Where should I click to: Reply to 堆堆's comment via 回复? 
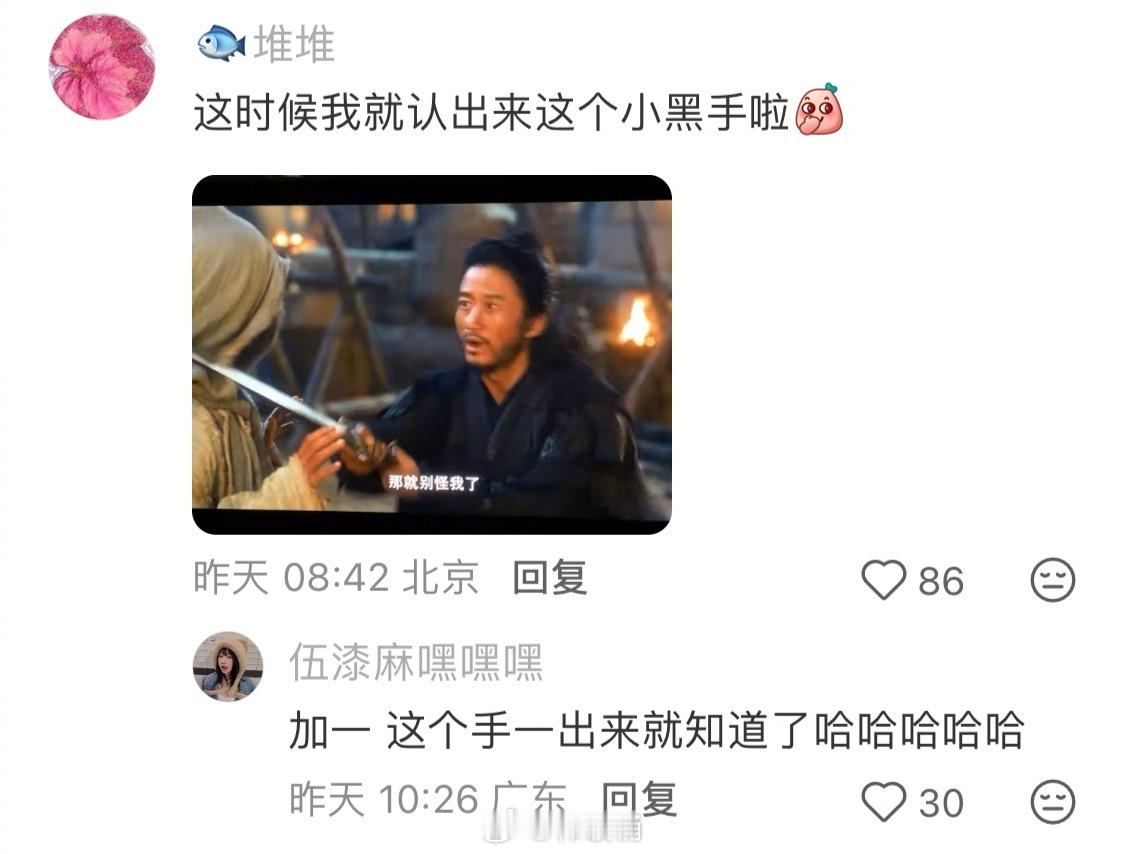point(550,578)
